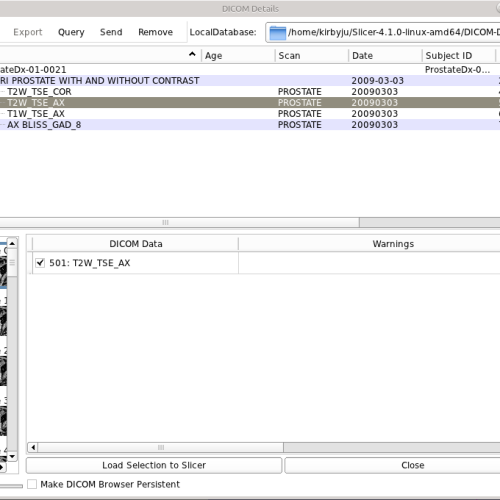Viewport: 500px width, 500px height.
Task: Enable Make DICOM Browser Persistent checkbox
Action: [x=32, y=484]
